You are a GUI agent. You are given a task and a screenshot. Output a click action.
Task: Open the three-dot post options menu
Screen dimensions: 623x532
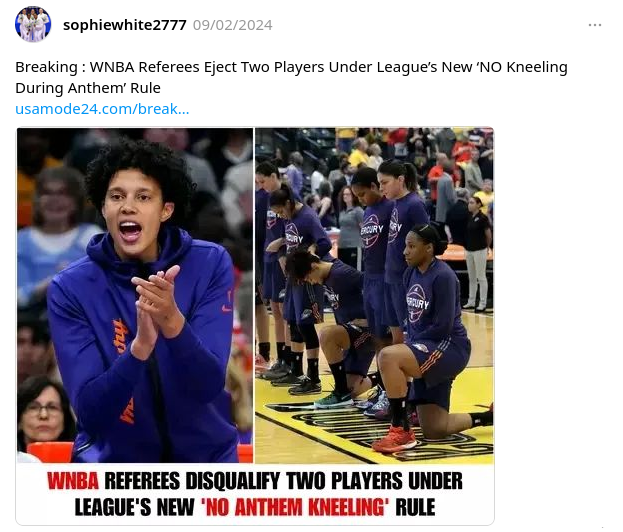(594, 25)
